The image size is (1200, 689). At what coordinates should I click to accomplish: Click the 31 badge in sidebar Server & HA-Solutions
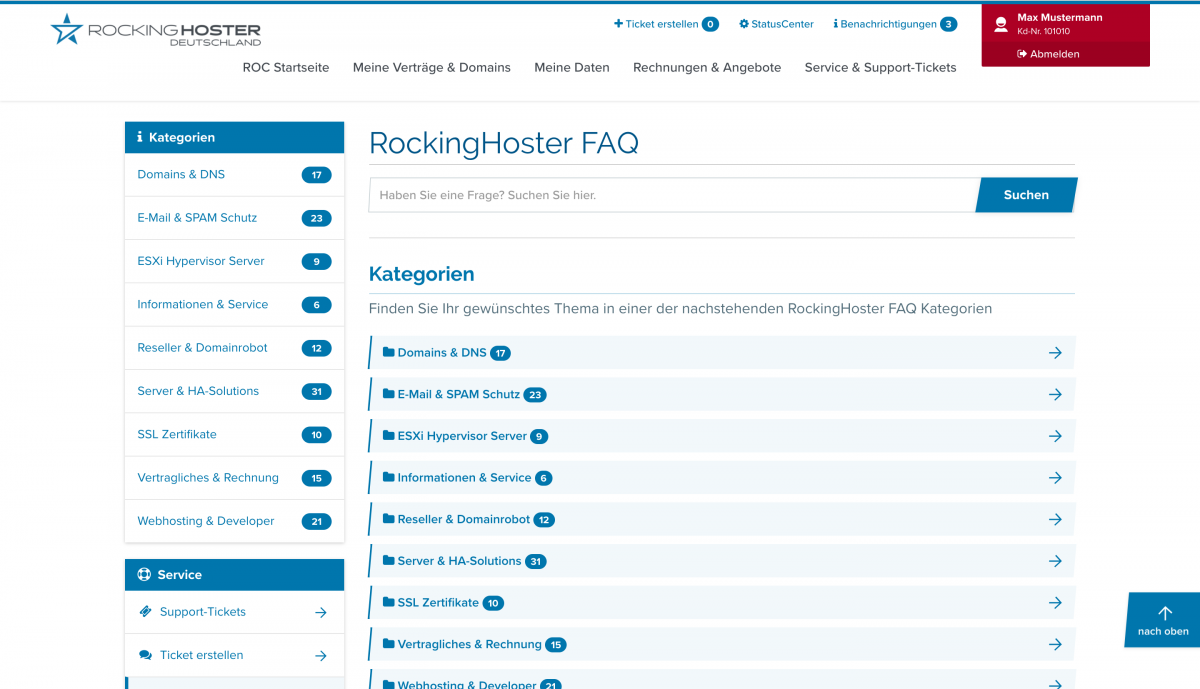click(316, 392)
